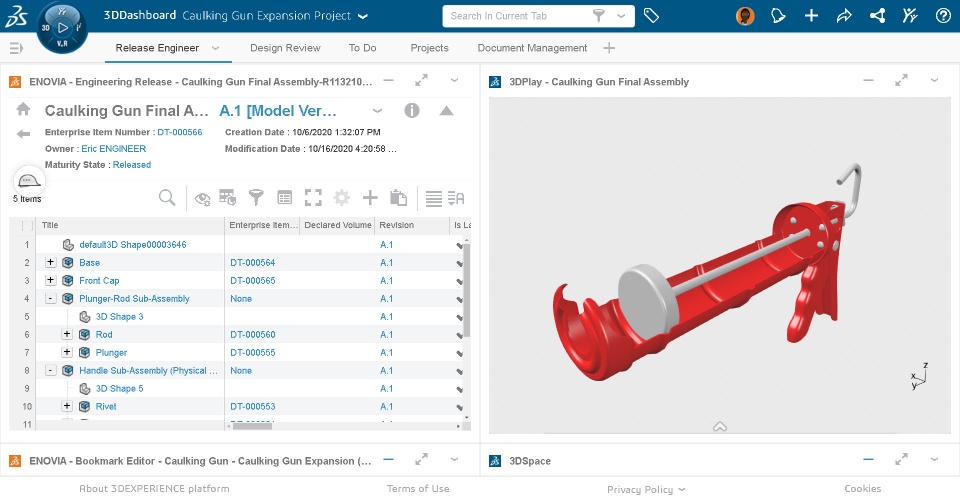Open the Terms of Use link
960x503 pixels.
pyautogui.click(x=418, y=489)
